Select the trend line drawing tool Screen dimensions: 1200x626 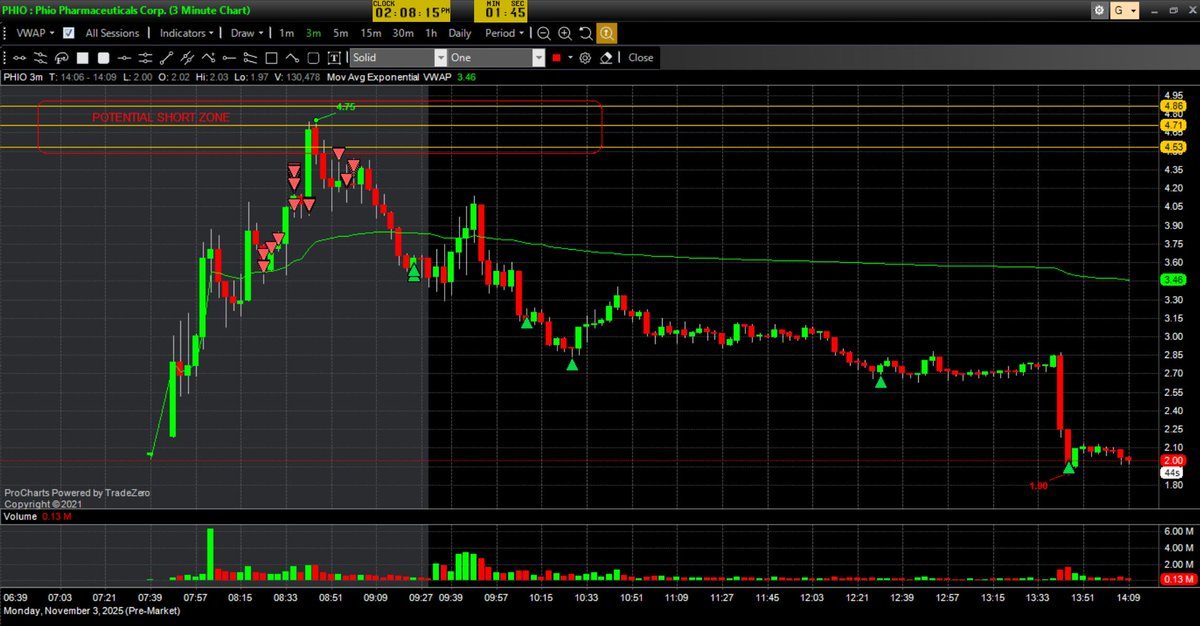(165, 58)
